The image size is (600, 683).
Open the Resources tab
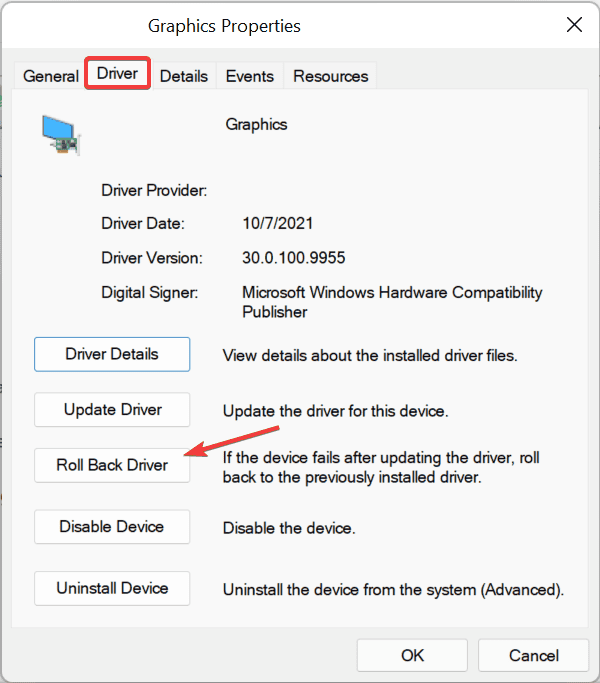pyautogui.click(x=330, y=76)
